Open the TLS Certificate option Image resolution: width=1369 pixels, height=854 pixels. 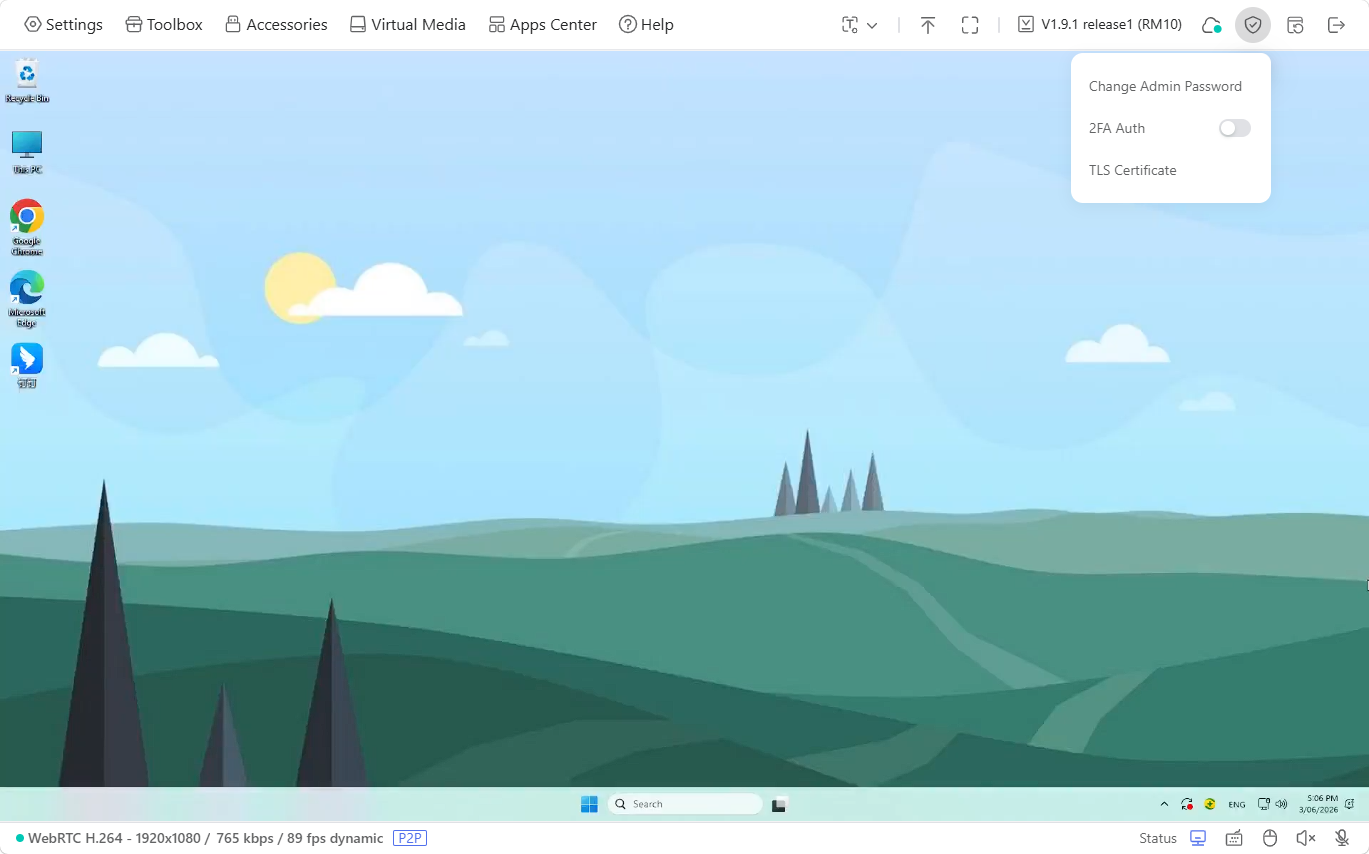click(1132, 170)
